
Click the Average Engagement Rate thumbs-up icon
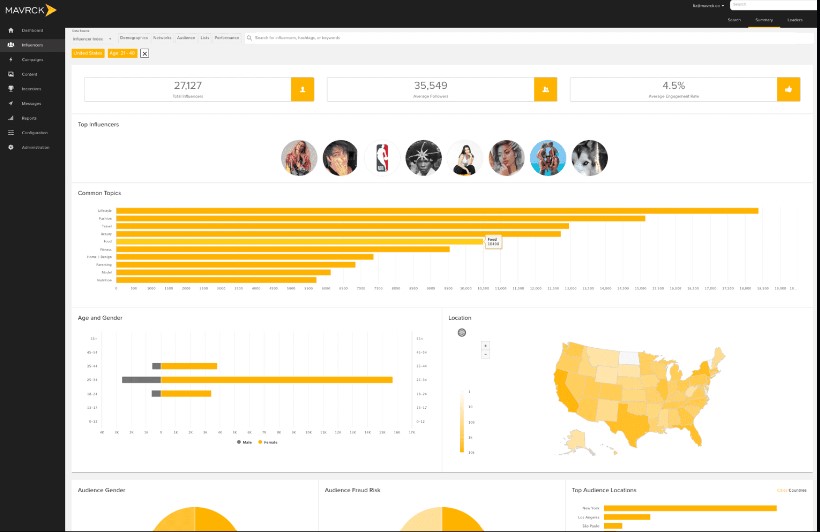click(x=788, y=89)
